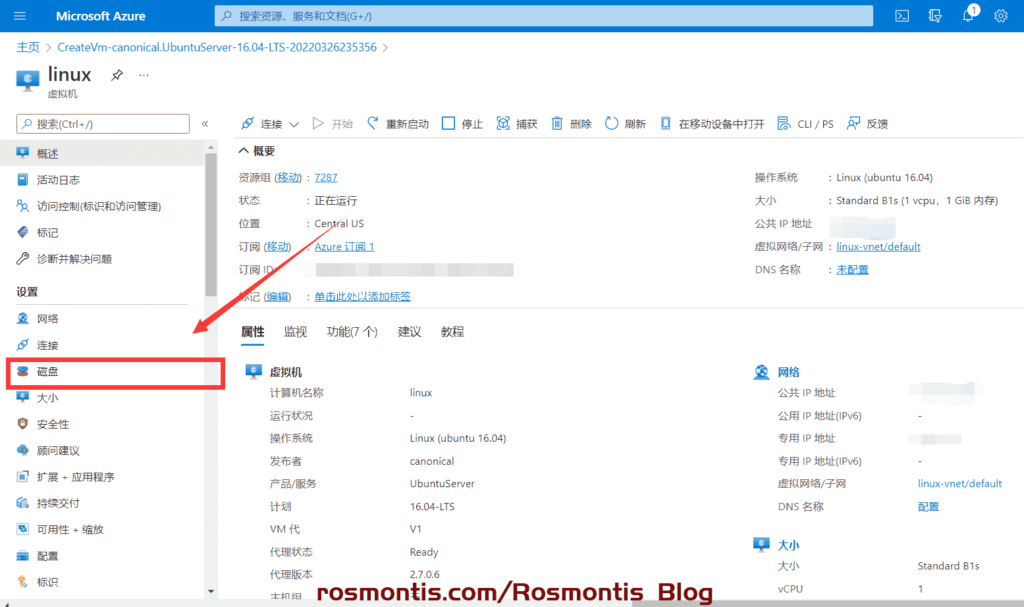Click 编辑 link beside 标记

pyautogui.click(x=278, y=297)
